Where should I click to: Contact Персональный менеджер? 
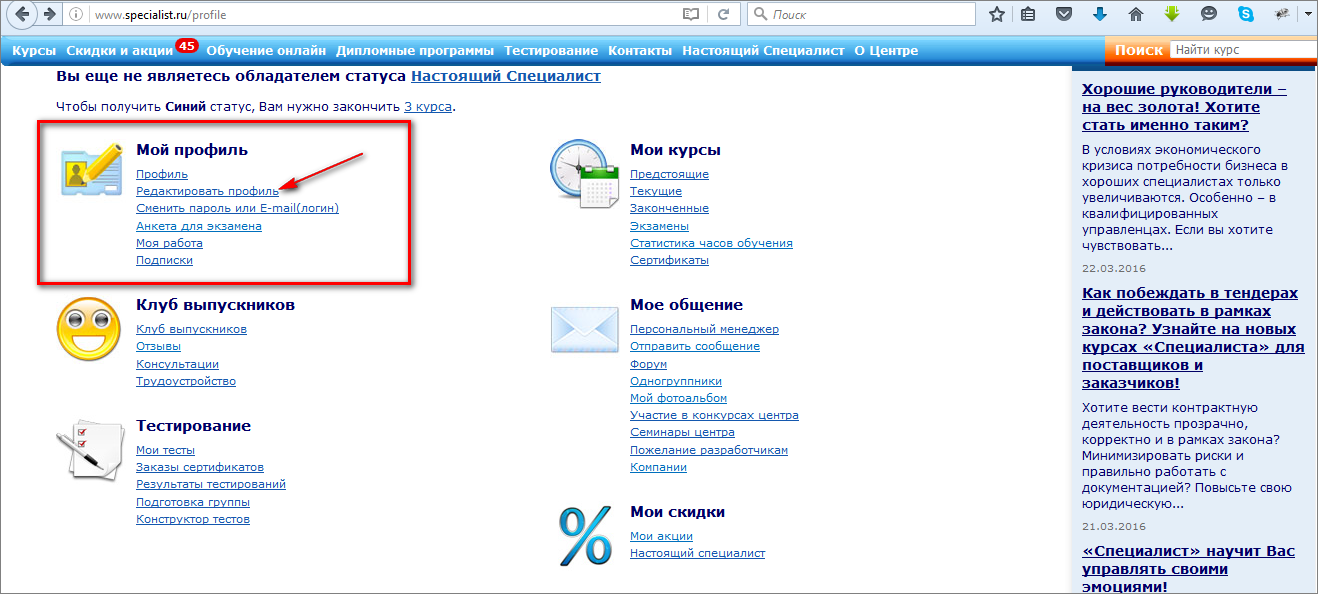pos(704,329)
